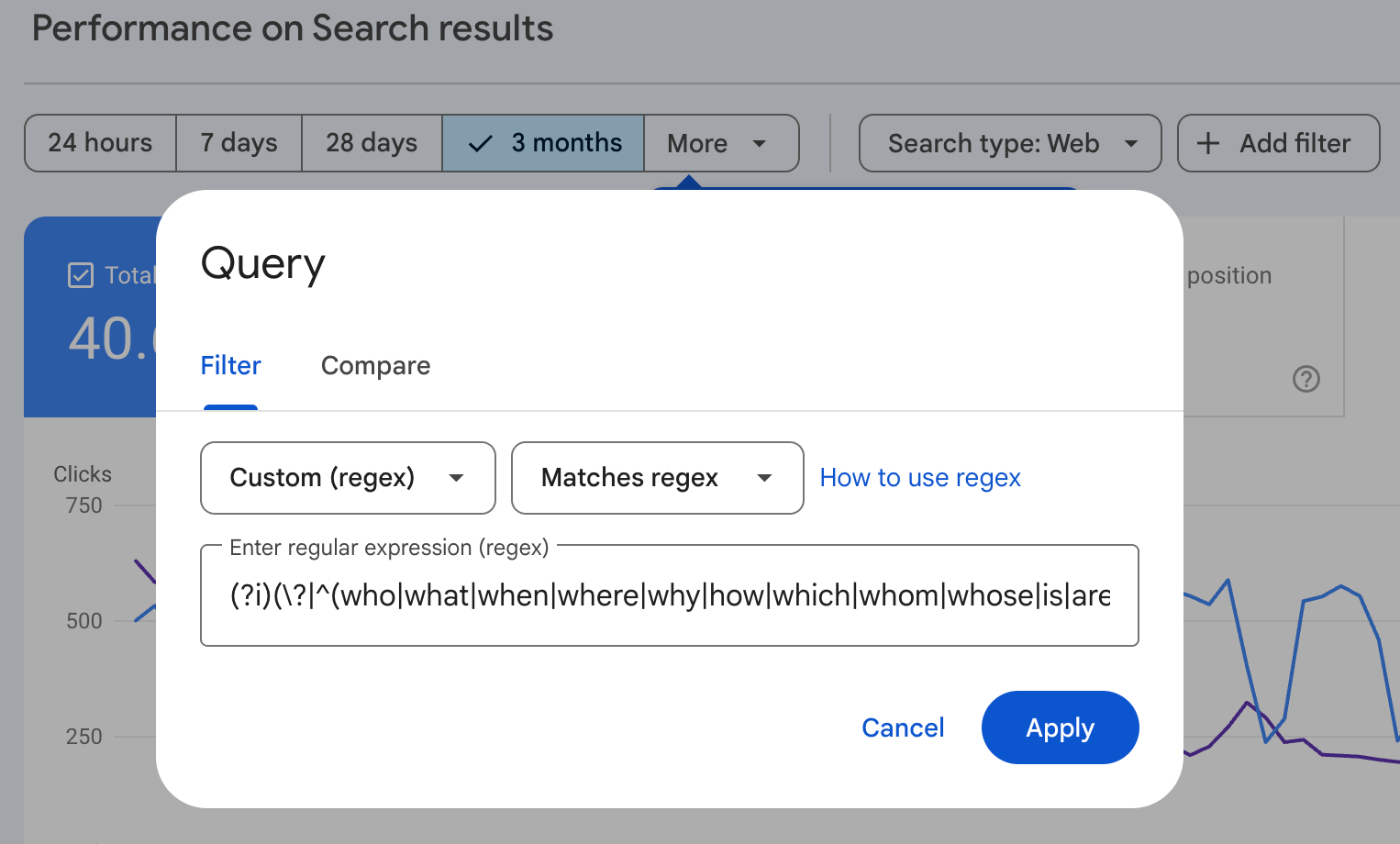This screenshot has height=844, width=1400.
Task: Expand the Custom (regex) dropdown
Action: [347, 478]
